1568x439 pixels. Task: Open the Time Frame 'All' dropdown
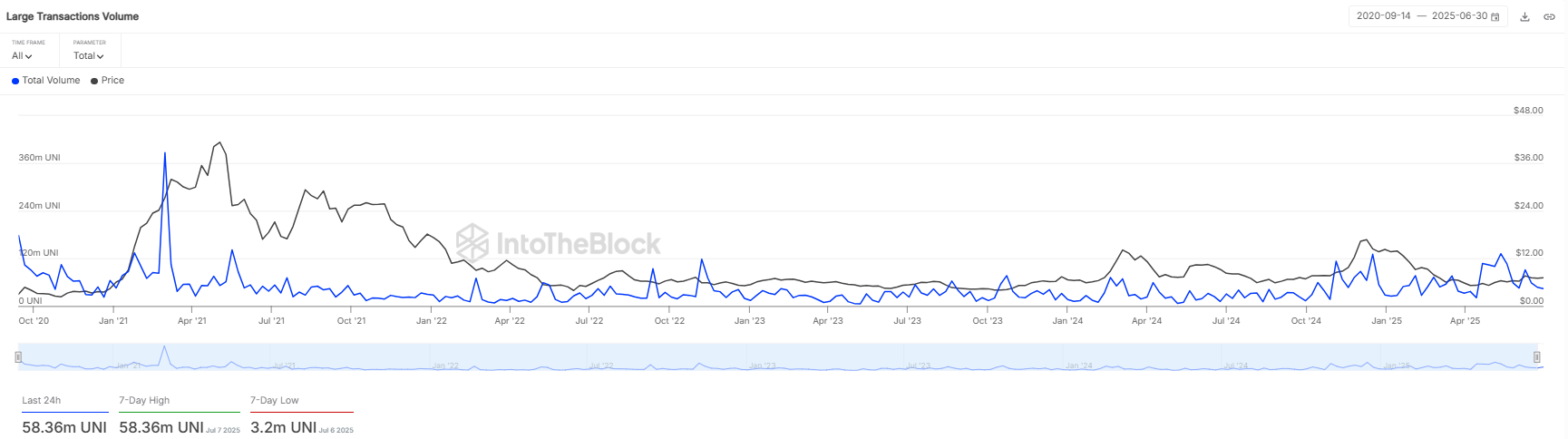(22, 56)
